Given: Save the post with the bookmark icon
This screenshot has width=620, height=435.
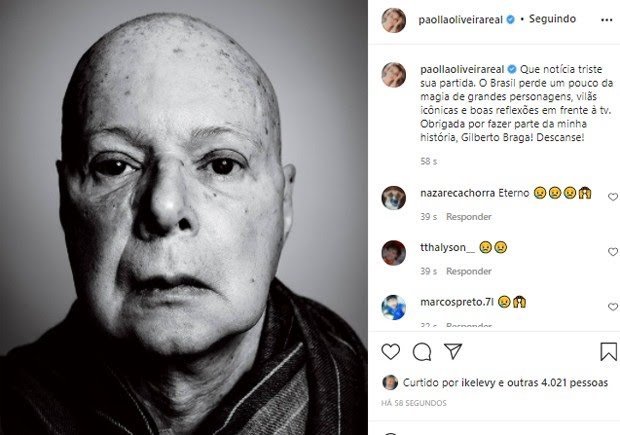Looking at the screenshot, I should 609,351.
